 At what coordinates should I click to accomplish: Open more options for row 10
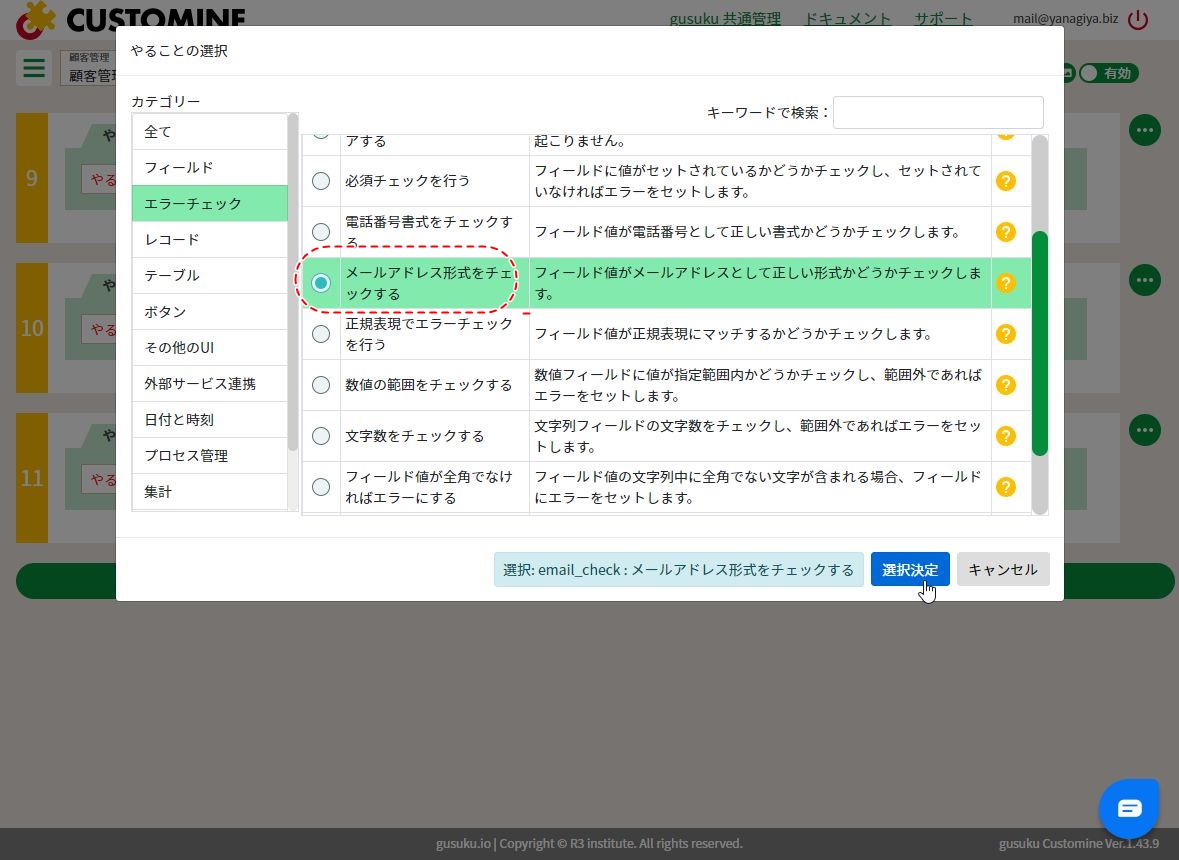(1144, 280)
